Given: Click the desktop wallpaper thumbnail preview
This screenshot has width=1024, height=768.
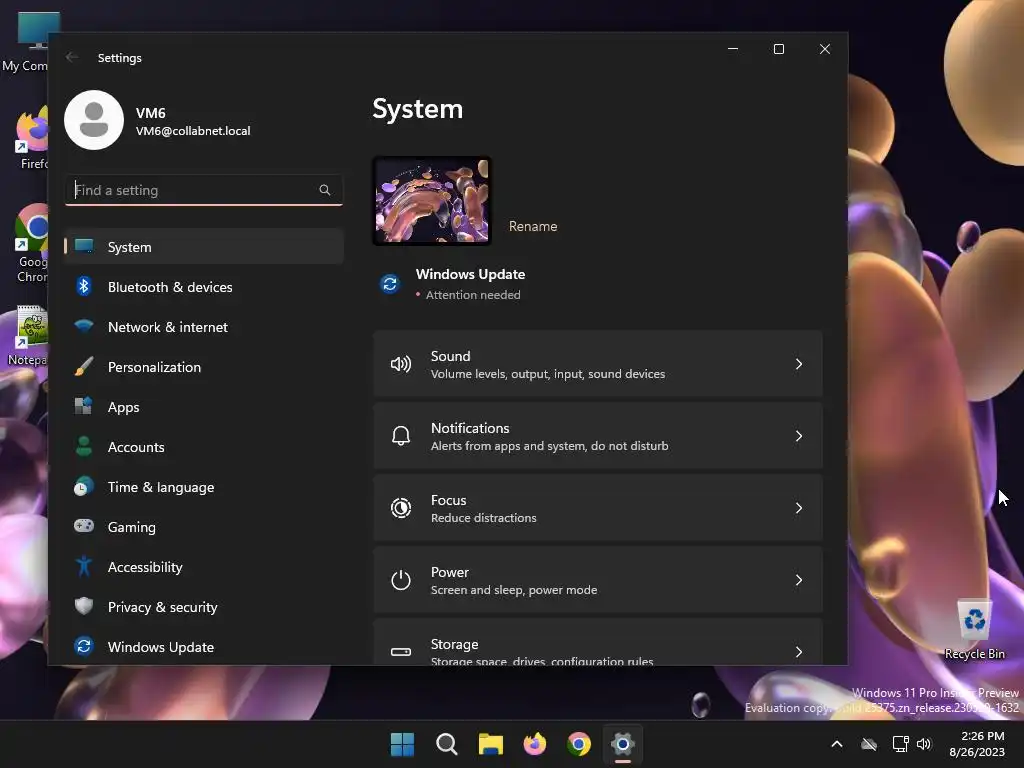Looking at the screenshot, I should (432, 200).
